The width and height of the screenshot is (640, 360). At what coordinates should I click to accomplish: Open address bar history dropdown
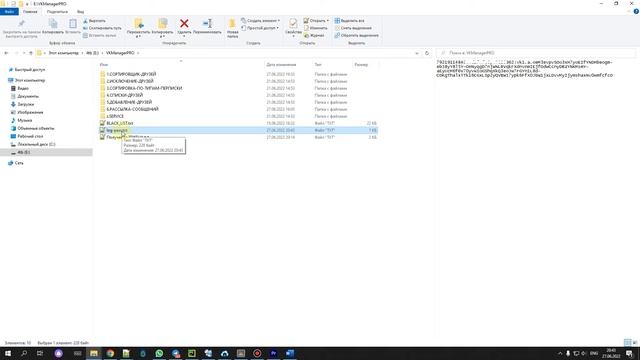[417, 53]
